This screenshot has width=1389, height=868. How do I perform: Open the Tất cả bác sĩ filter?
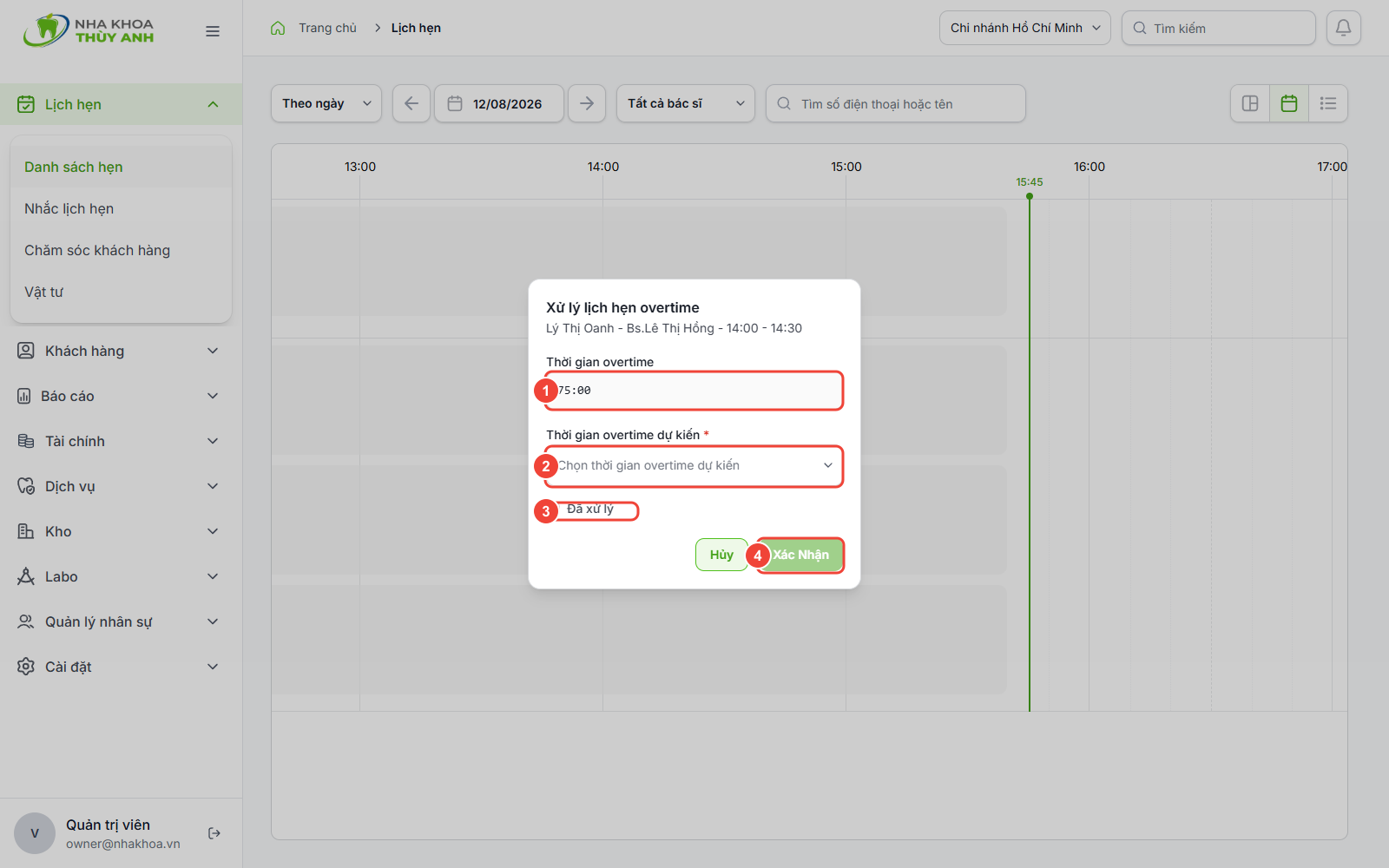click(686, 103)
